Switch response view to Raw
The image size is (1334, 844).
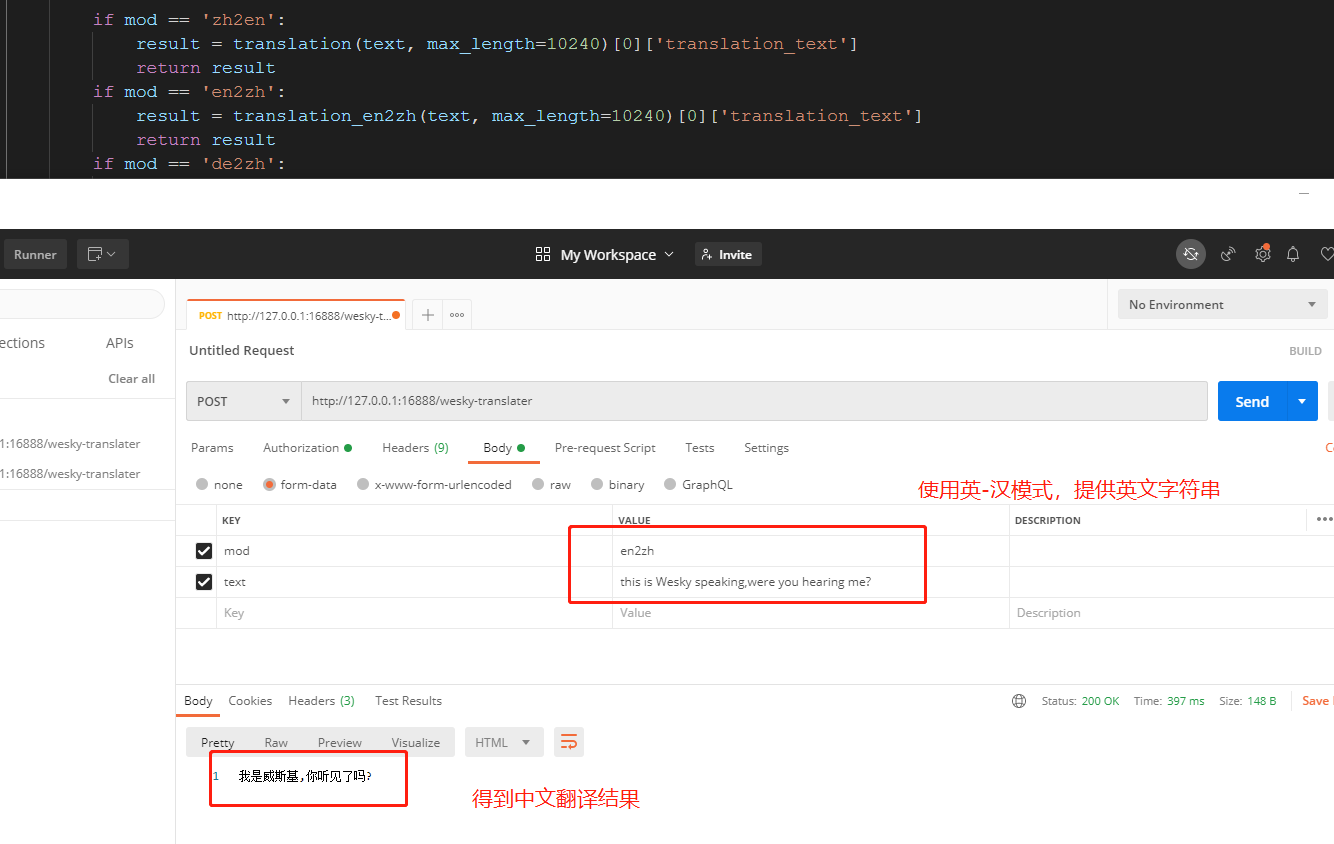click(276, 742)
